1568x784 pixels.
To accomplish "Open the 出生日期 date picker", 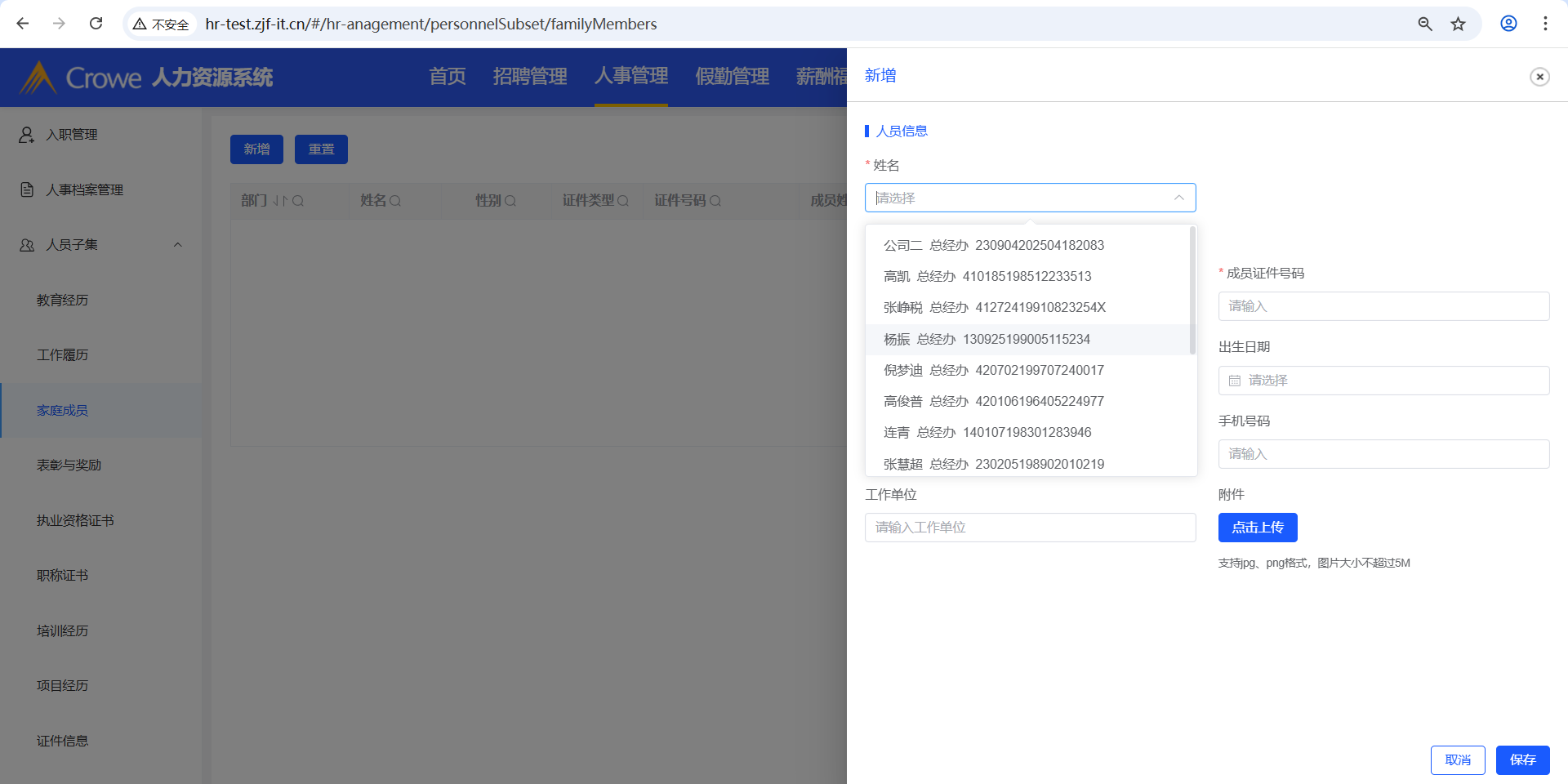I will (x=1383, y=381).
